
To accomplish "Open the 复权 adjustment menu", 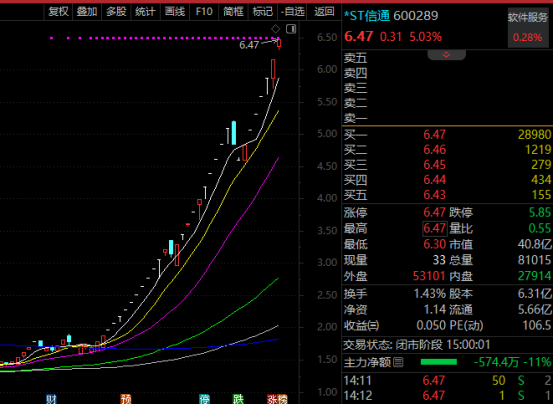I will [58, 12].
